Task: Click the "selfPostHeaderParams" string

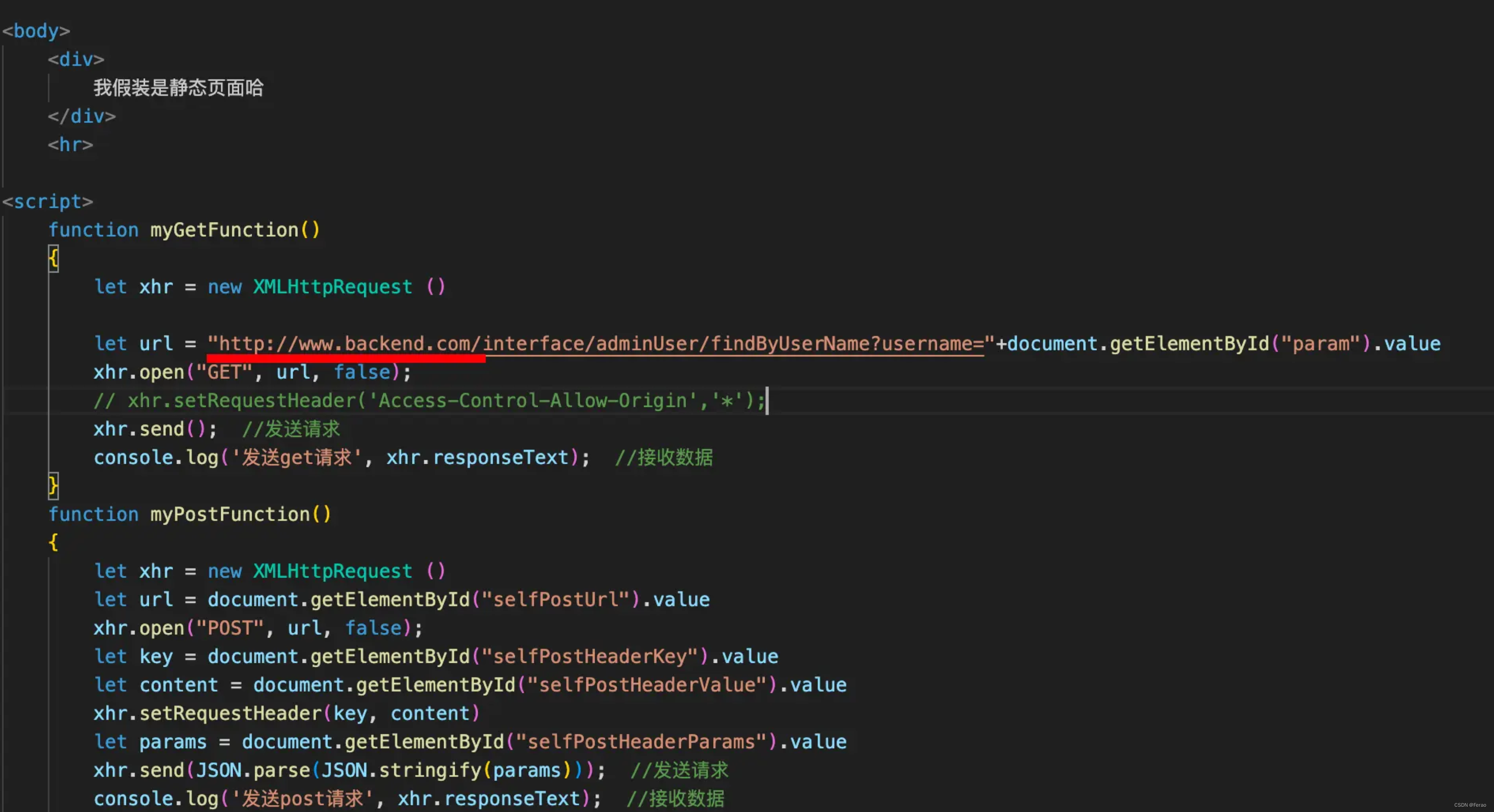Action: pyautogui.click(x=640, y=741)
